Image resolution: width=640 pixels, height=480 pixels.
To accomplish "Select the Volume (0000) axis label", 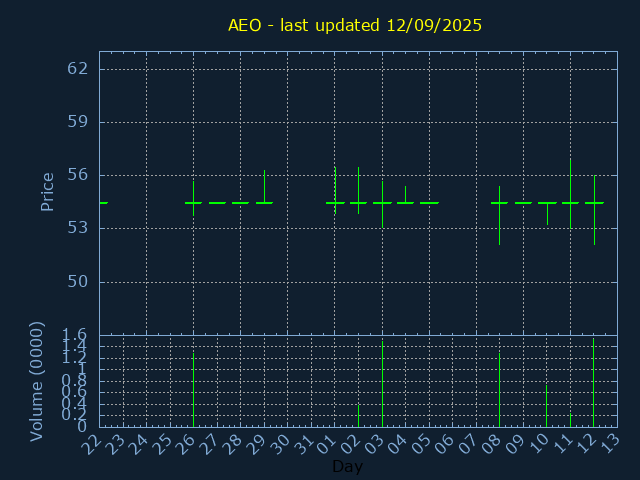I will [x=36, y=382].
